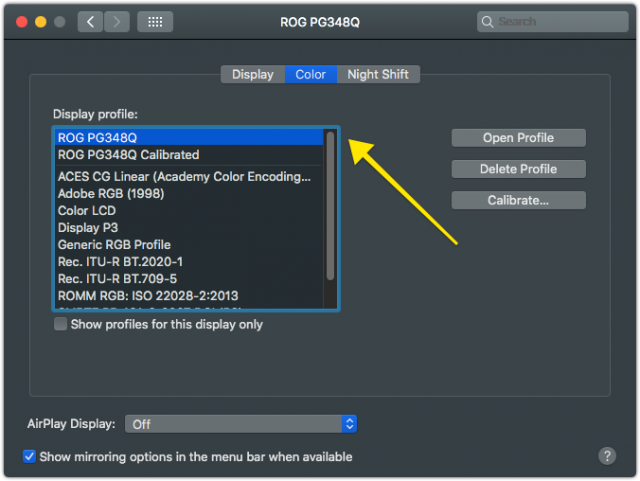Click the Open Profile button
The height and width of the screenshot is (481, 640).
point(518,138)
